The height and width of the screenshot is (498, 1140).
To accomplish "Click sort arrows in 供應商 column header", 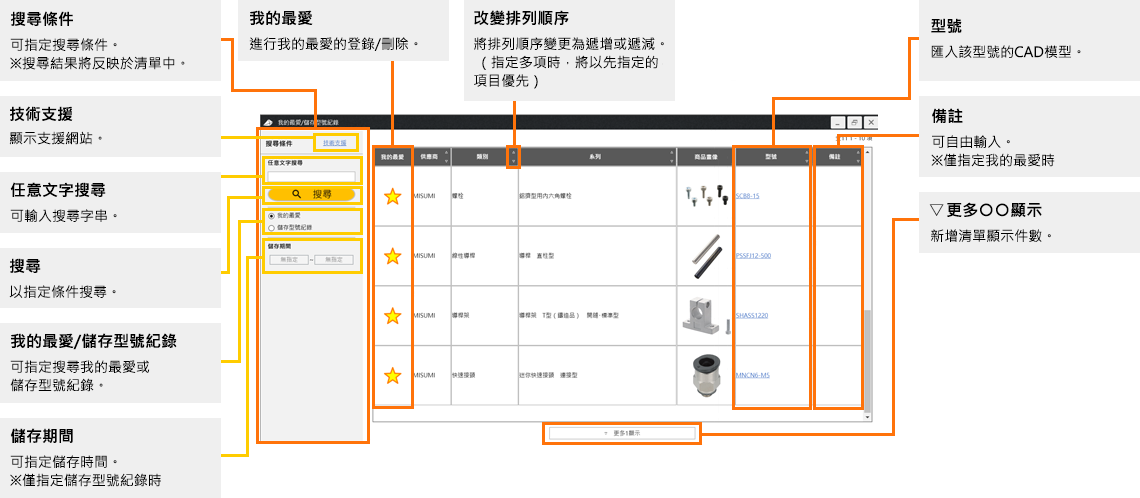I will [446, 156].
